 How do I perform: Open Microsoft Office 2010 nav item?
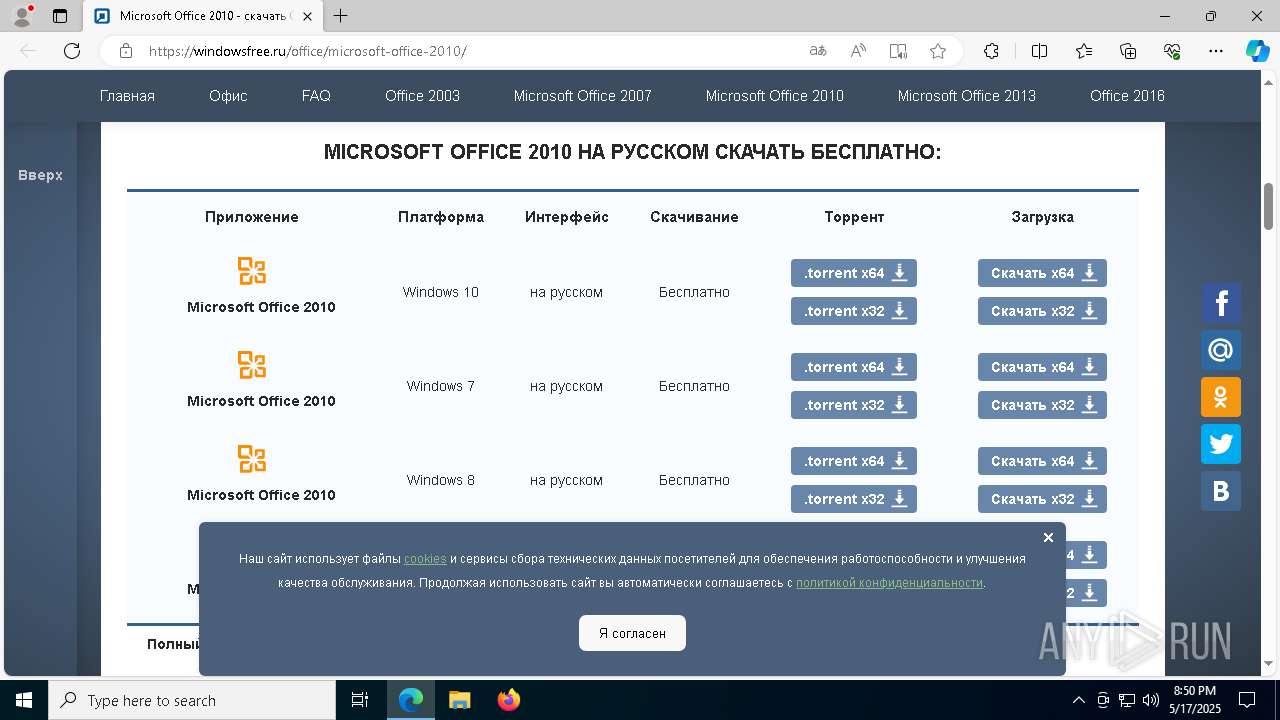click(775, 96)
